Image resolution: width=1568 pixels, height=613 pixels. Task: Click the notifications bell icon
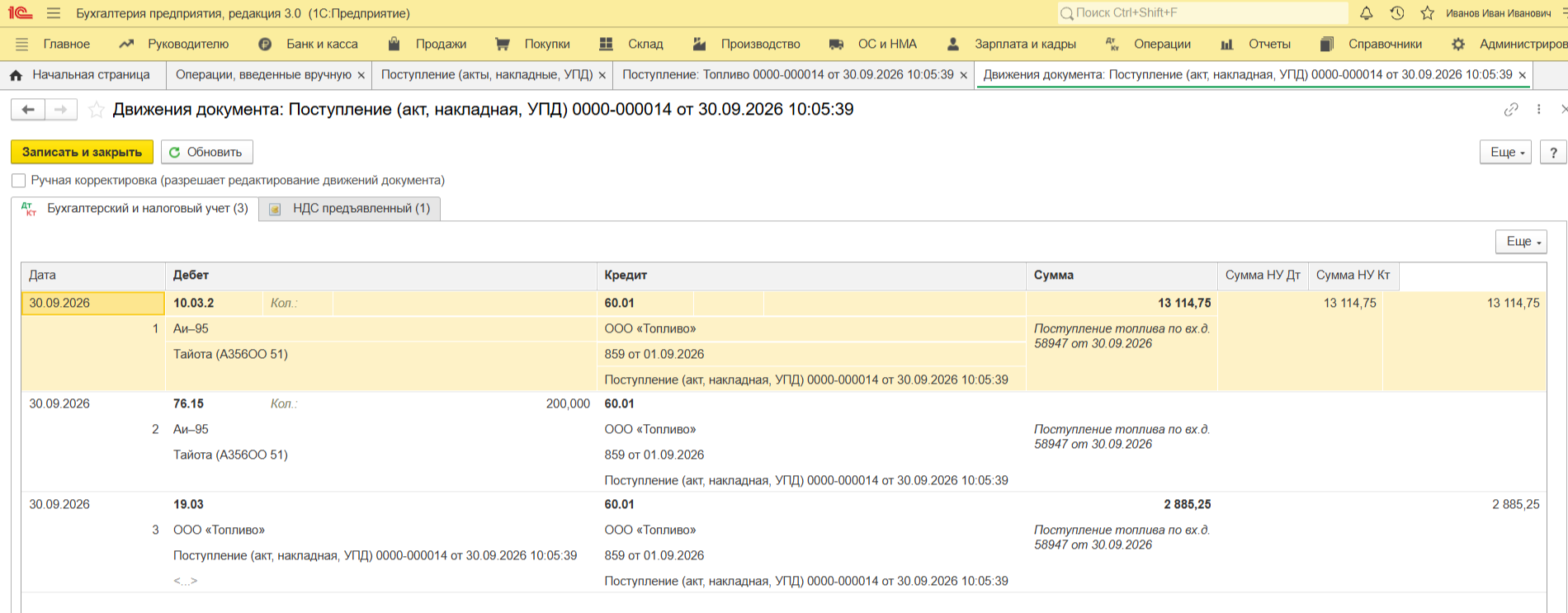point(1367,13)
